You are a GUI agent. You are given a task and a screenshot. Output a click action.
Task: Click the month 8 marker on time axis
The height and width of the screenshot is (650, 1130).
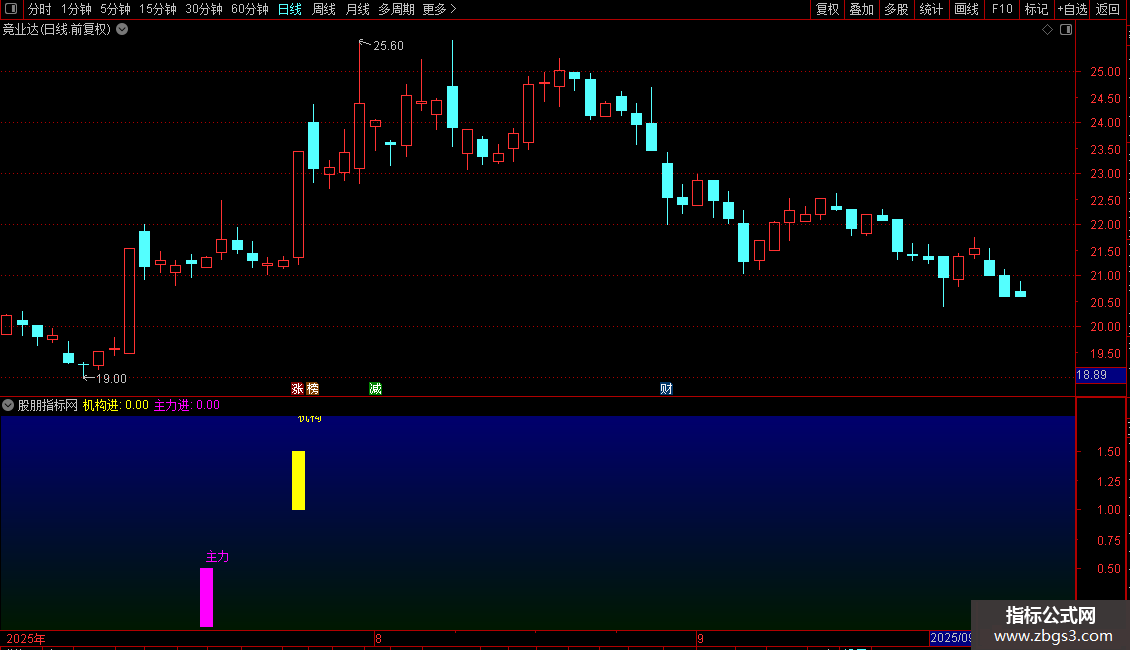pyautogui.click(x=378, y=638)
